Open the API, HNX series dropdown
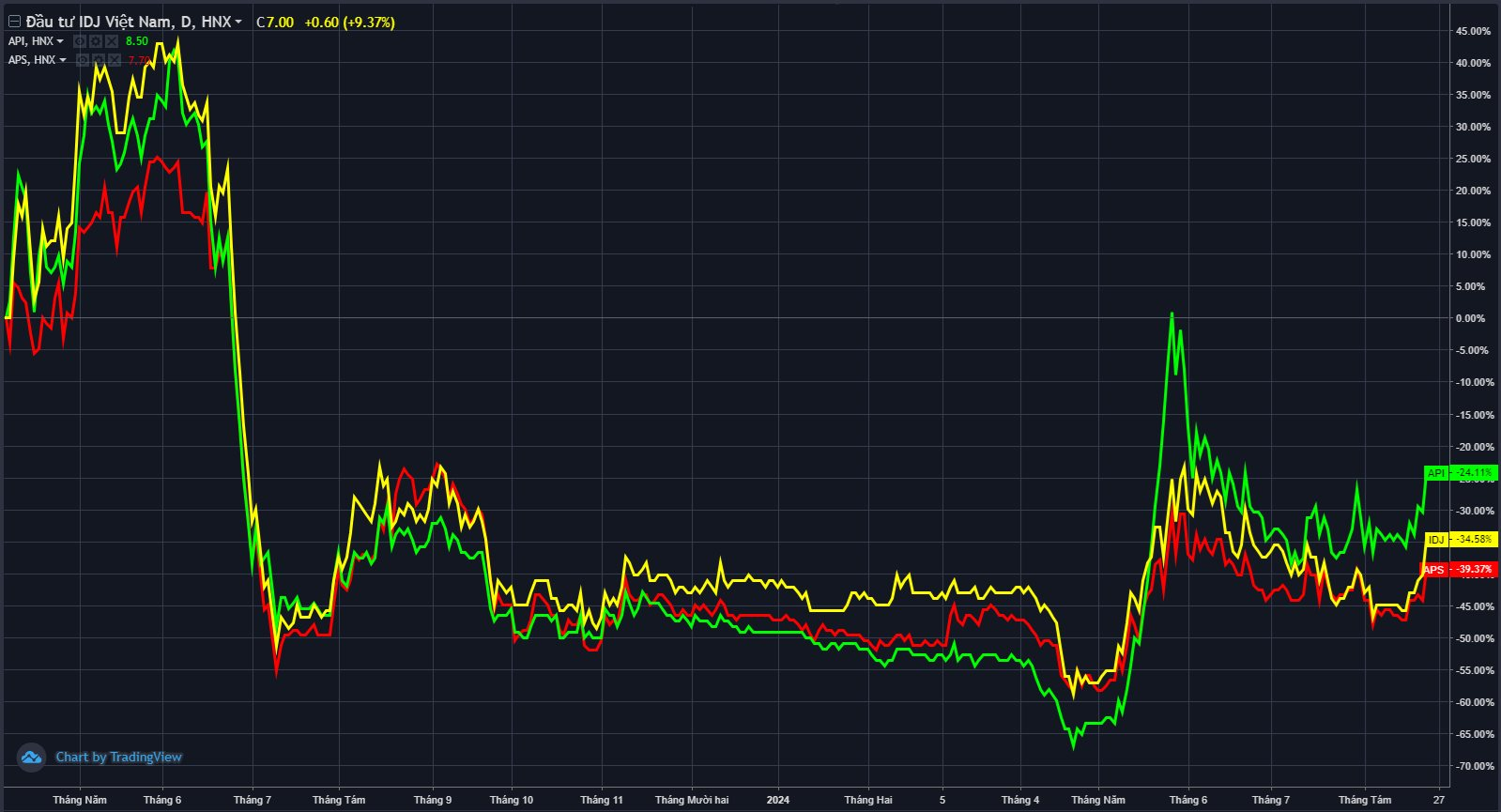Image resolution: width=1501 pixels, height=812 pixels. click(60, 41)
